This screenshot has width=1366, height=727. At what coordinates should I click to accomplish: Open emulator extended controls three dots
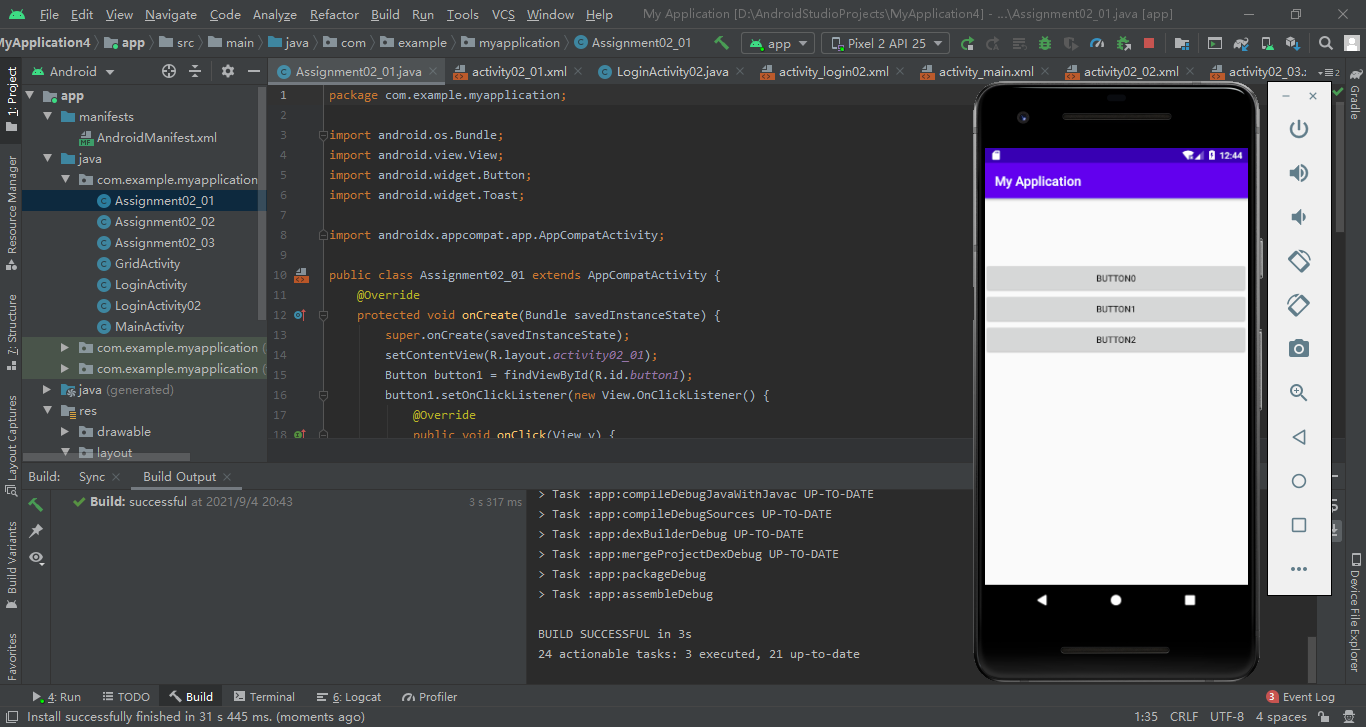tap(1298, 569)
